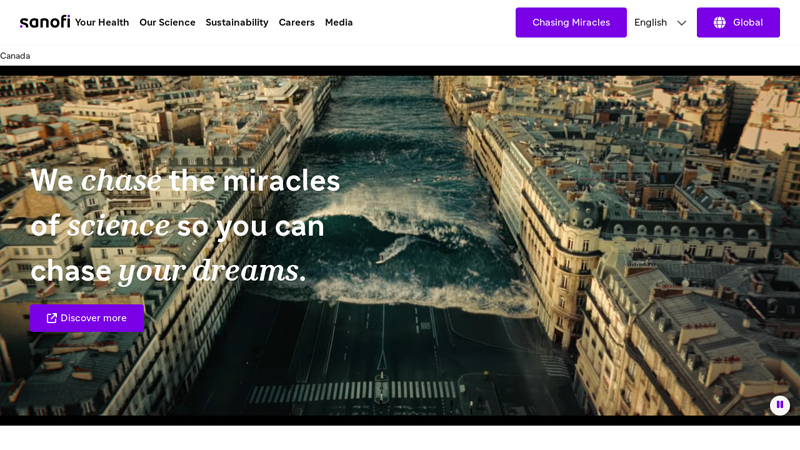This screenshot has height=450, width=800.
Task: Click the Discover more button
Action: [x=87, y=318]
